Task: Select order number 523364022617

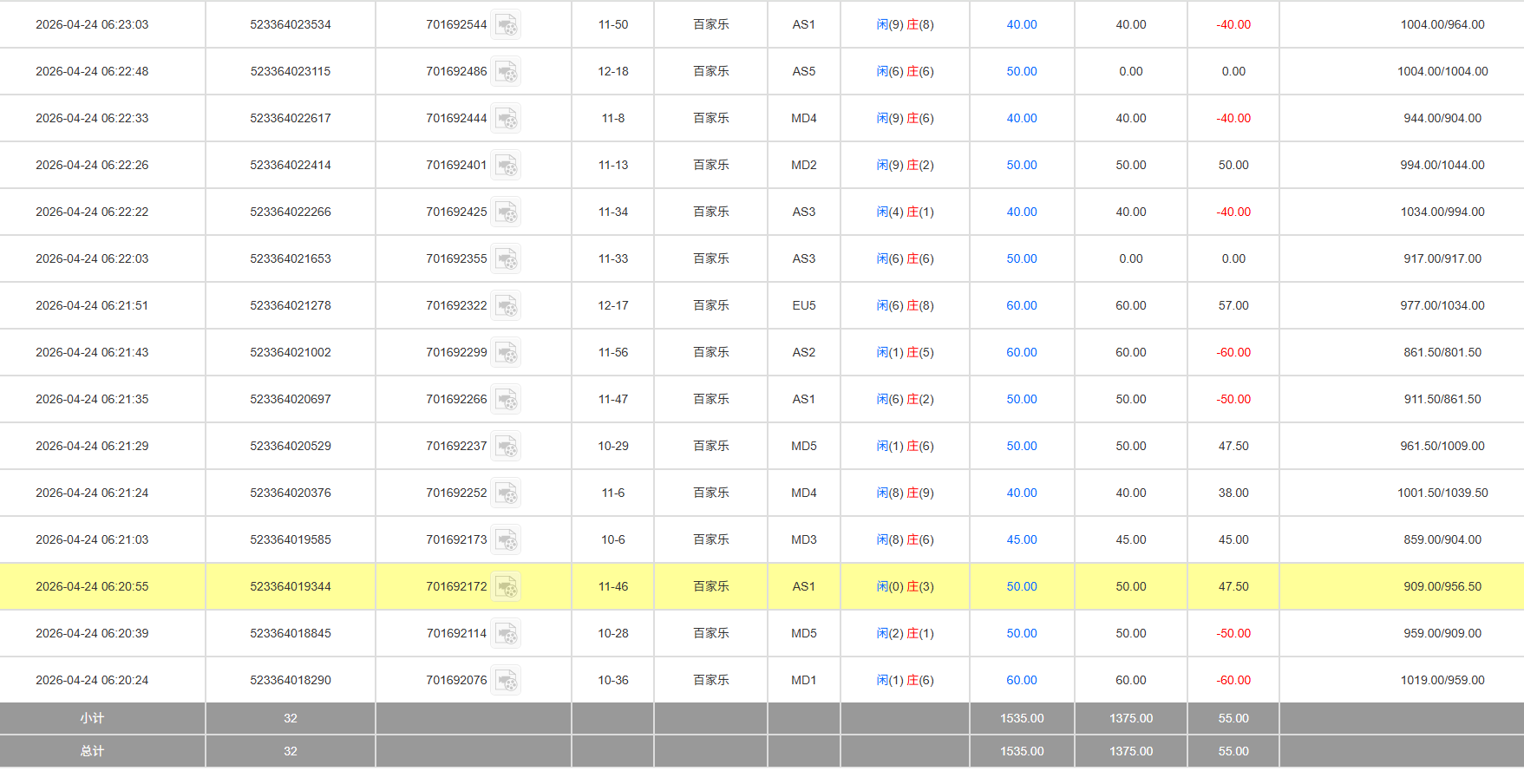Action: click(x=291, y=118)
